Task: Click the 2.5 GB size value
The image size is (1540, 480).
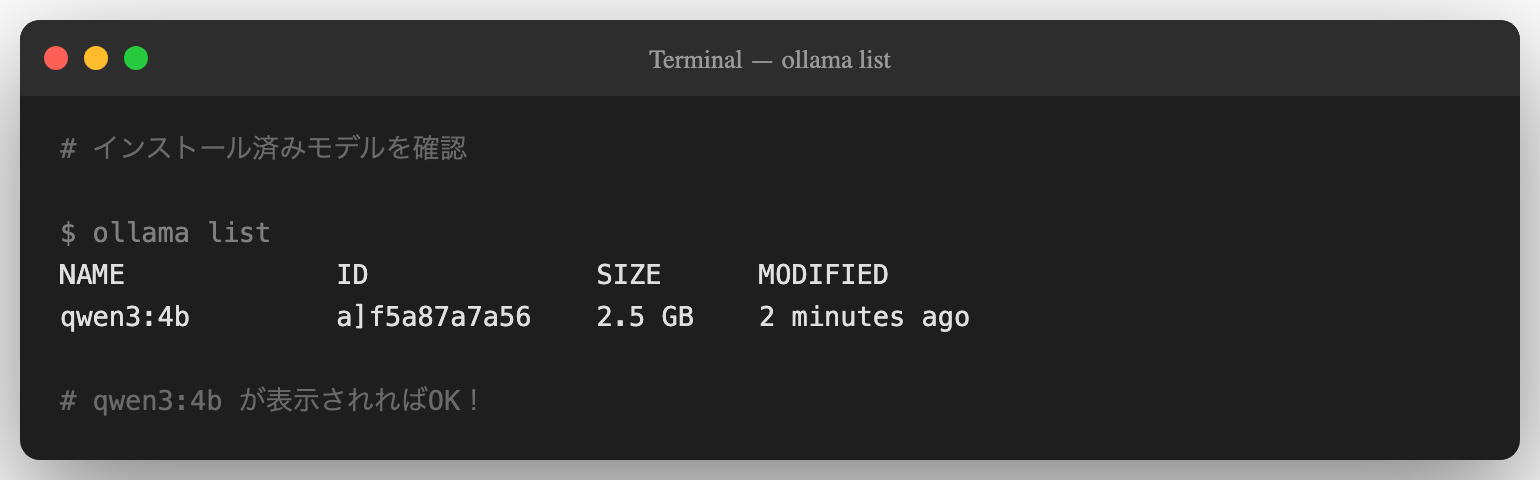Action: 644,318
